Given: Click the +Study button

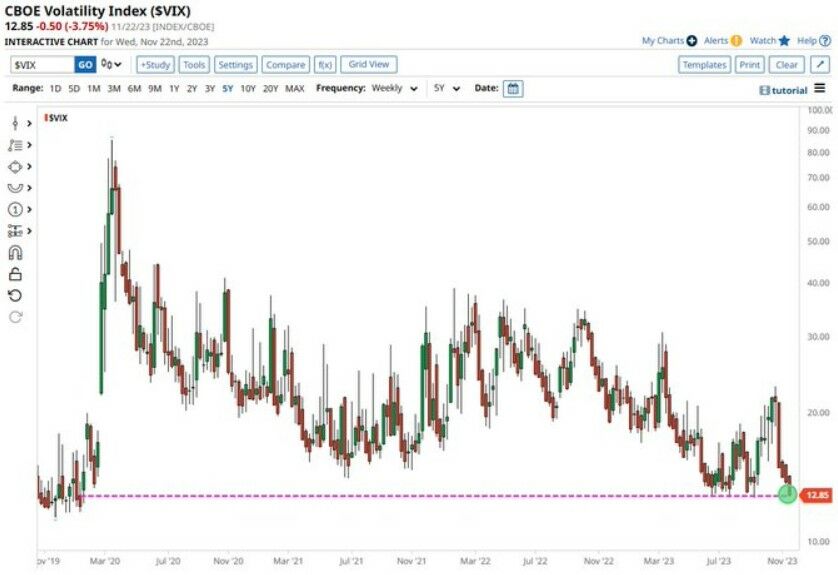Looking at the screenshot, I should click(155, 65).
